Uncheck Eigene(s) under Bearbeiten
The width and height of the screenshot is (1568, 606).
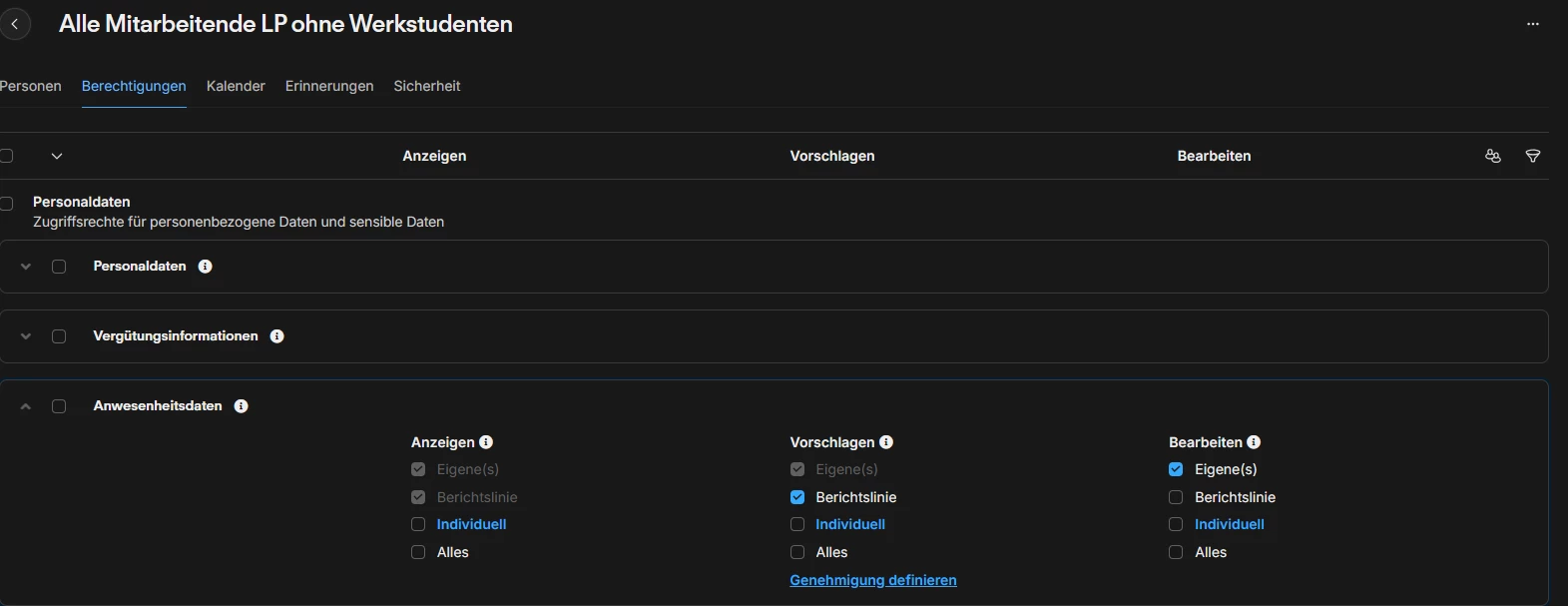tap(1176, 469)
